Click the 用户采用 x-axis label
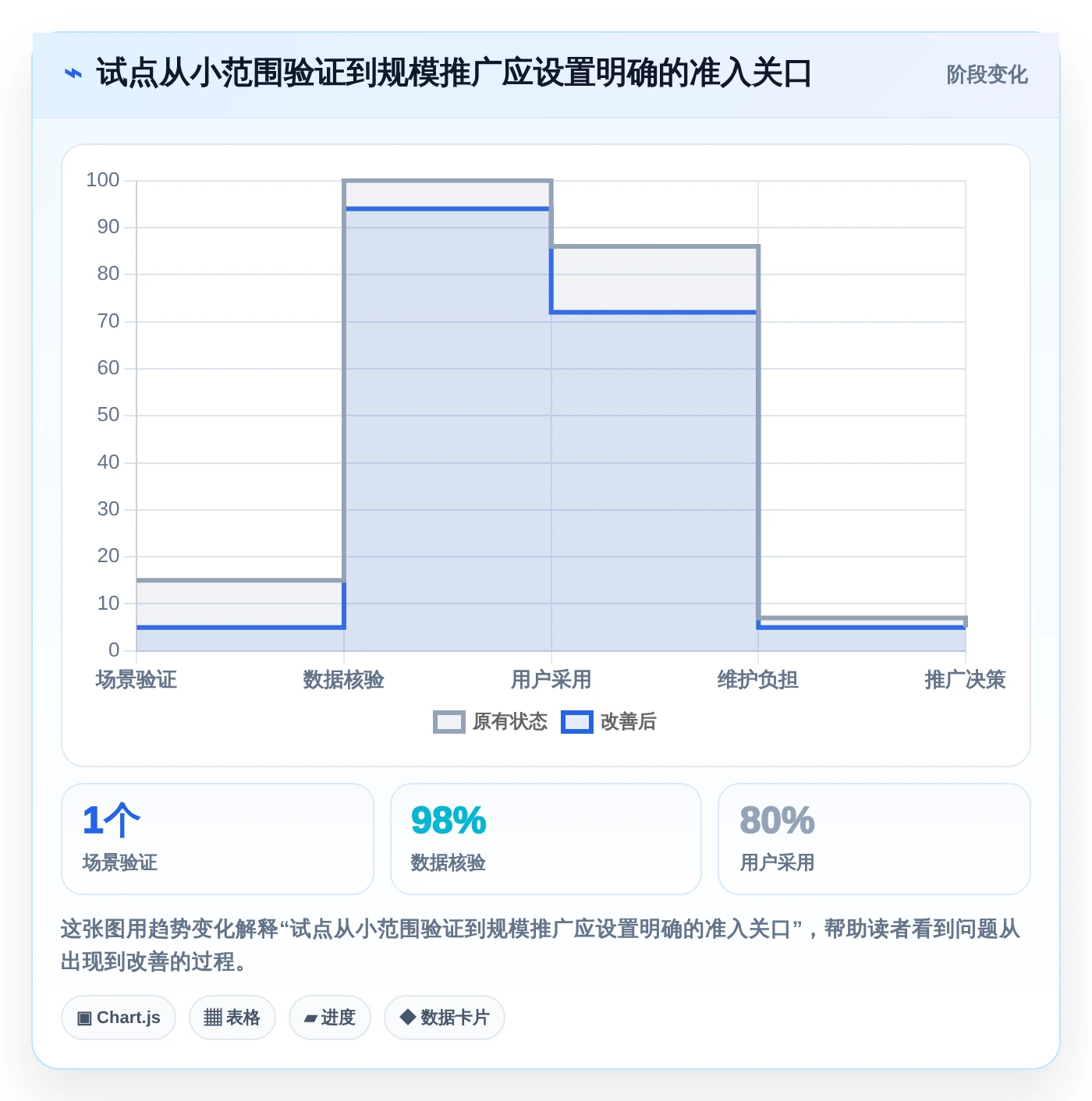The image size is (1092, 1101). pyautogui.click(x=551, y=680)
